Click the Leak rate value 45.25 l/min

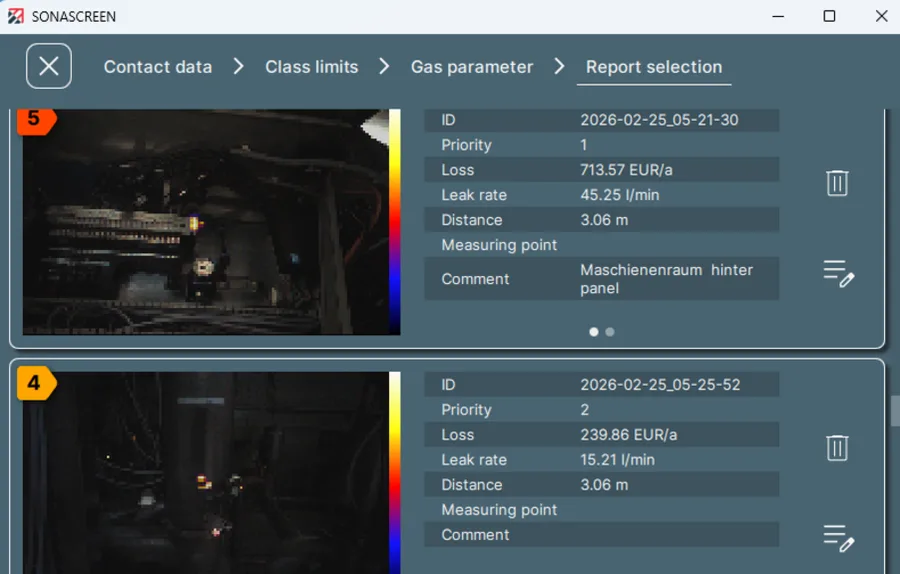(619, 195)
